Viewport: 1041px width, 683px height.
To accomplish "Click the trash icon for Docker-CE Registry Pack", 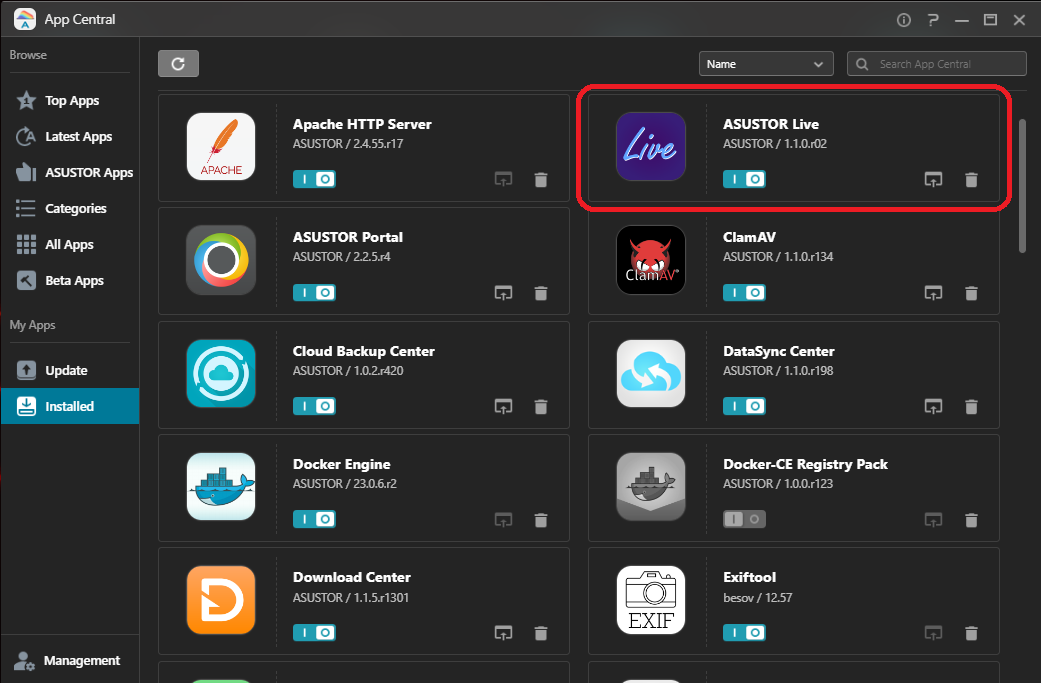I will coord(971,520).
